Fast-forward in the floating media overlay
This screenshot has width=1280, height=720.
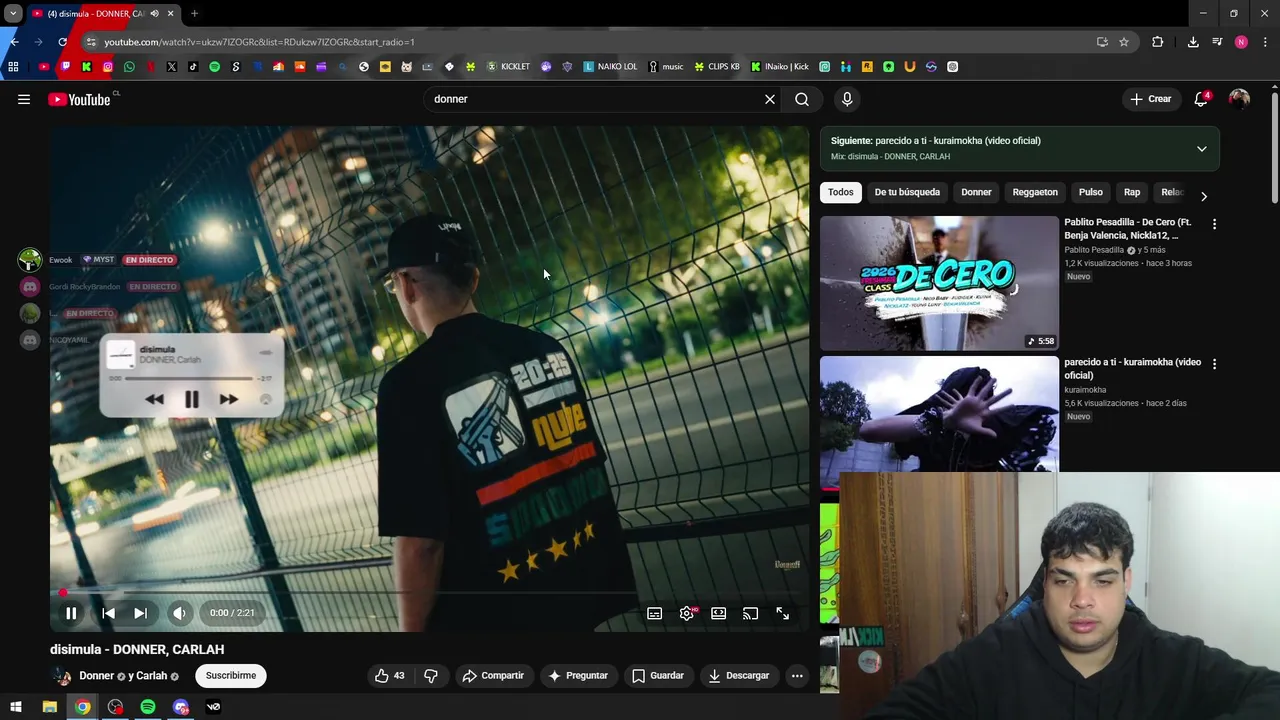[228, 399]
